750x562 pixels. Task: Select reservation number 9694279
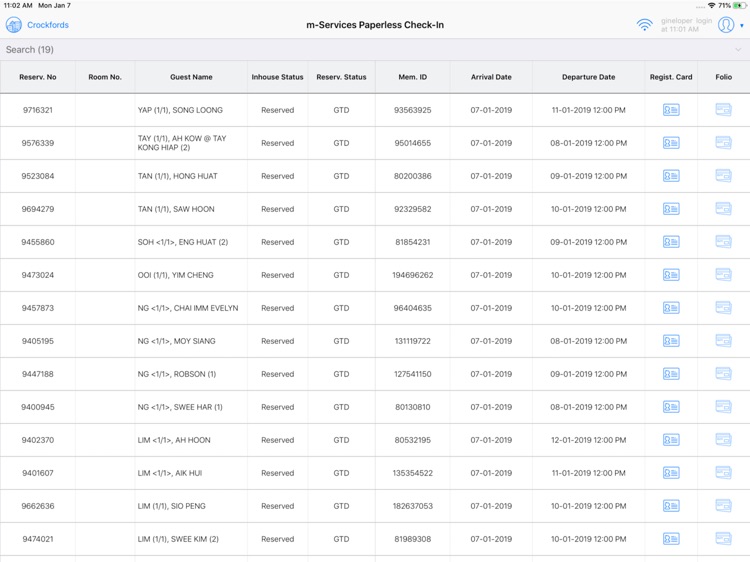coord(38,209)
